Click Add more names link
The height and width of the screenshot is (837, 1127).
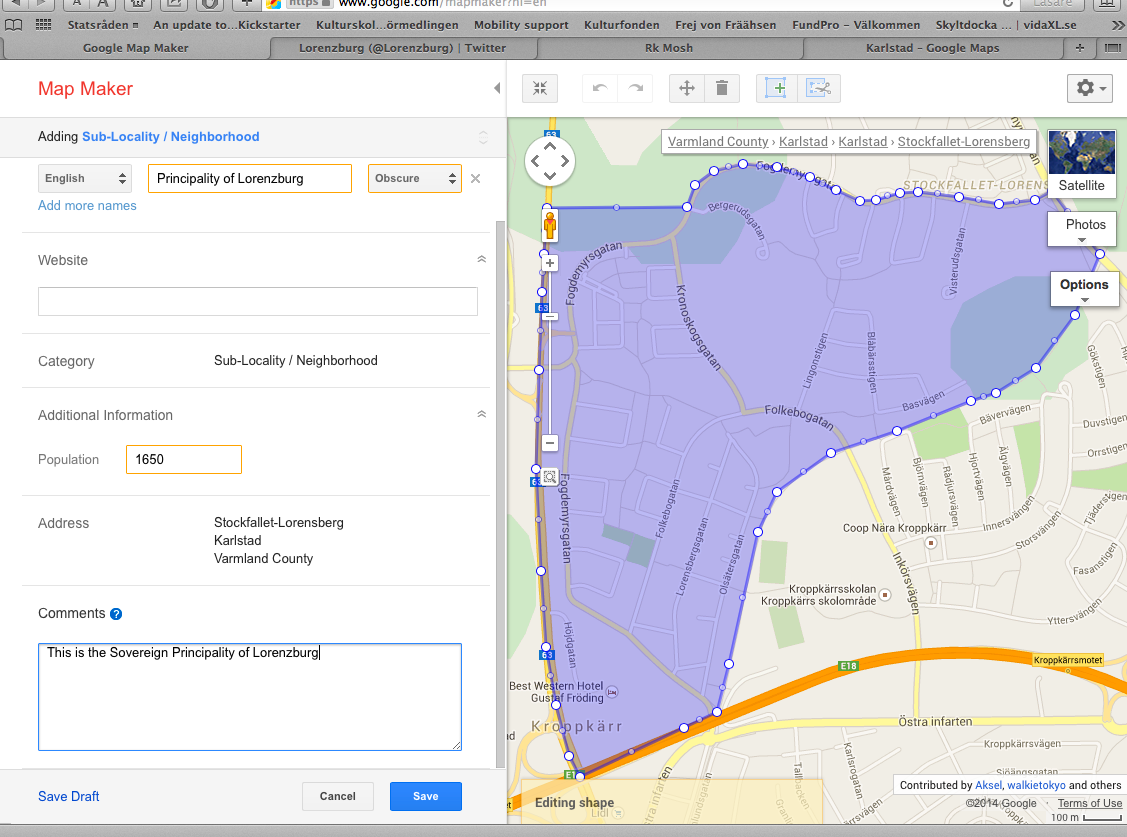[87, 205]
